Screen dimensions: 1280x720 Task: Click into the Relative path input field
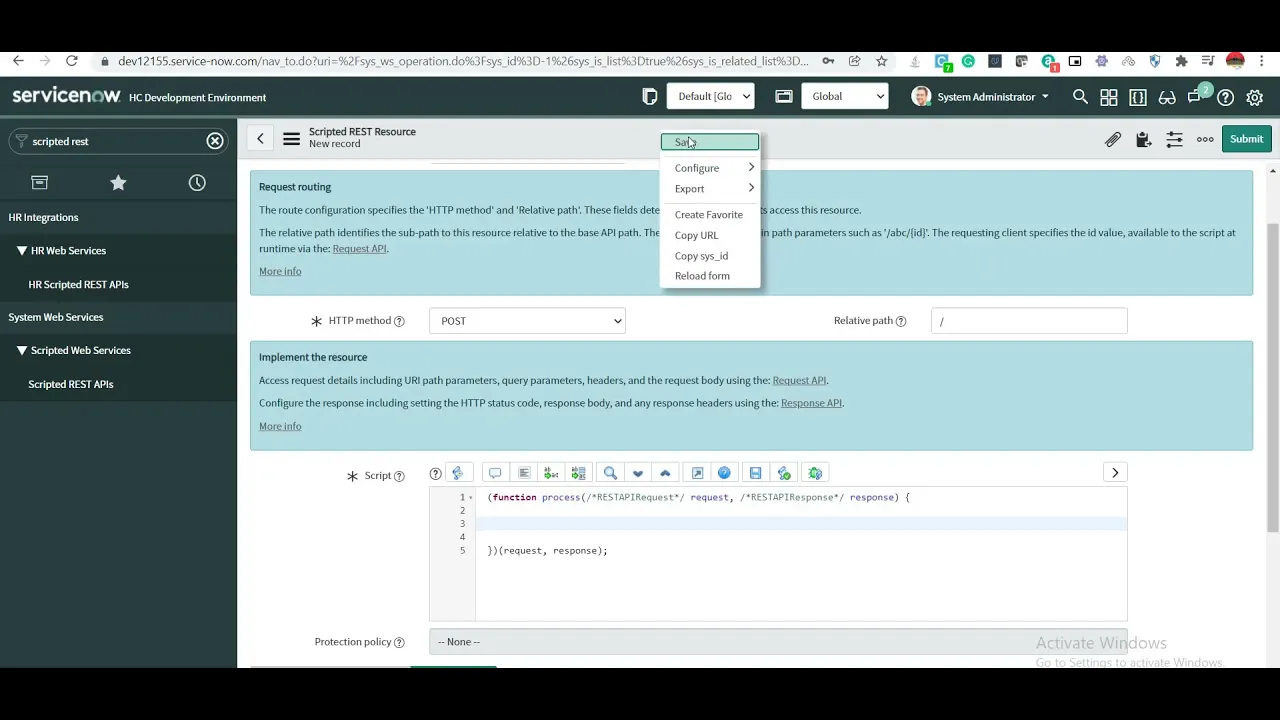point(1029,321)
